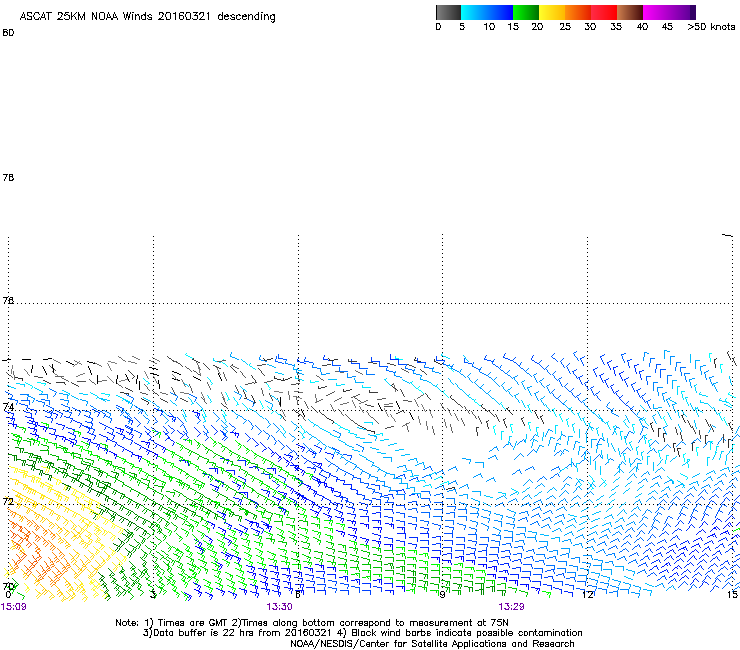The height and width of the screenshot is (650, 740).
Task: Choose the red 30-35 knots color segment
Action: (x=604, y=12)
